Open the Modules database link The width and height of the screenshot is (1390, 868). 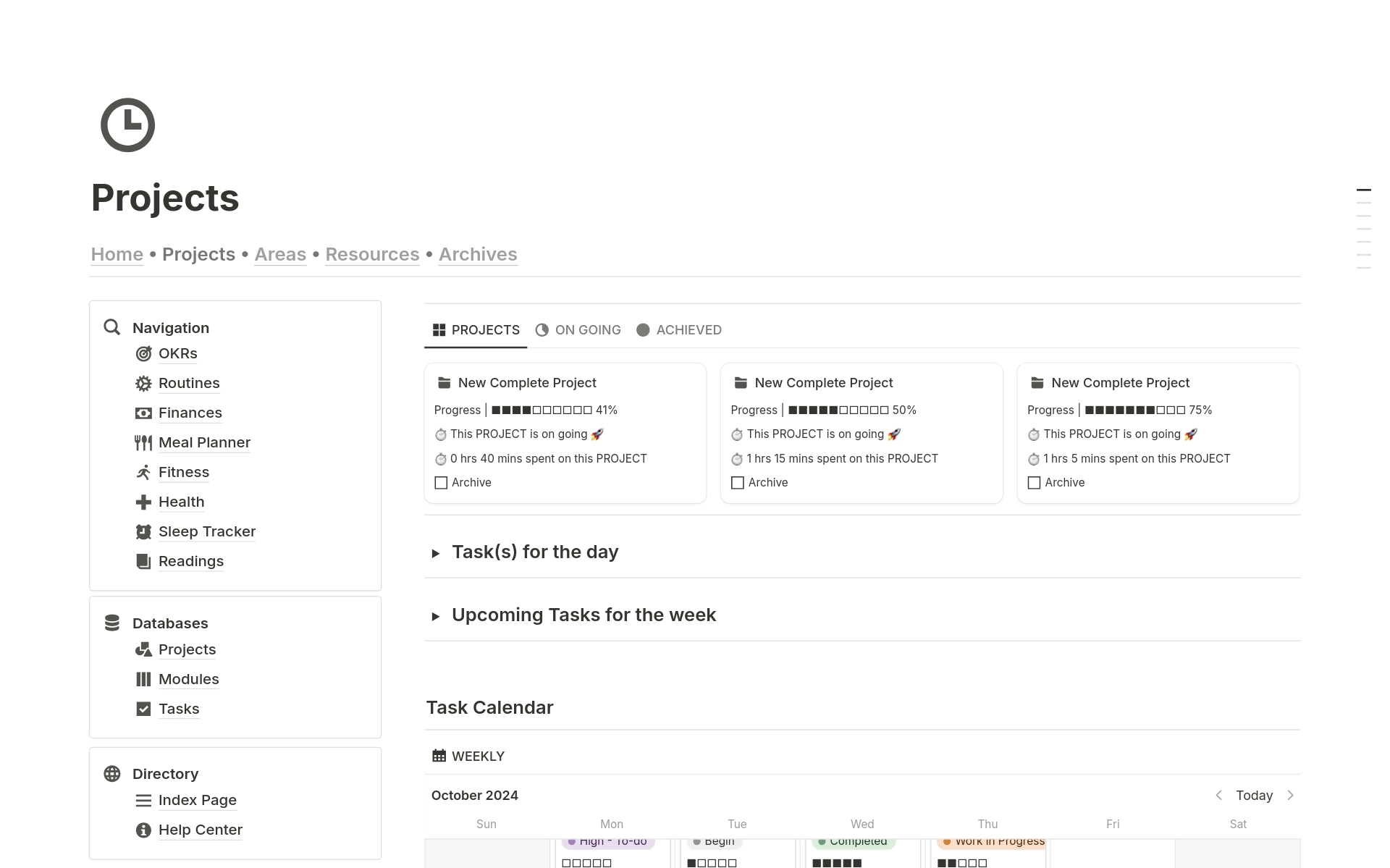coord(189,679)
